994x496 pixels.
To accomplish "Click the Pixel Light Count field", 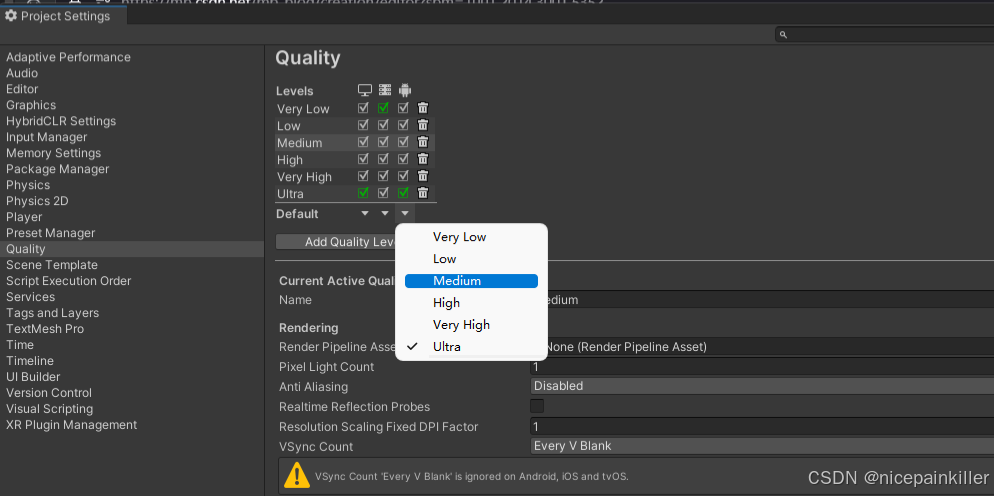I will [x=762, y=367].
